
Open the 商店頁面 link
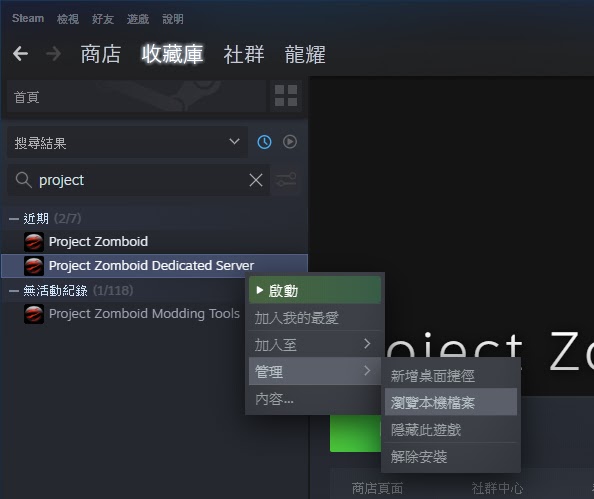[x=377, y=488]
